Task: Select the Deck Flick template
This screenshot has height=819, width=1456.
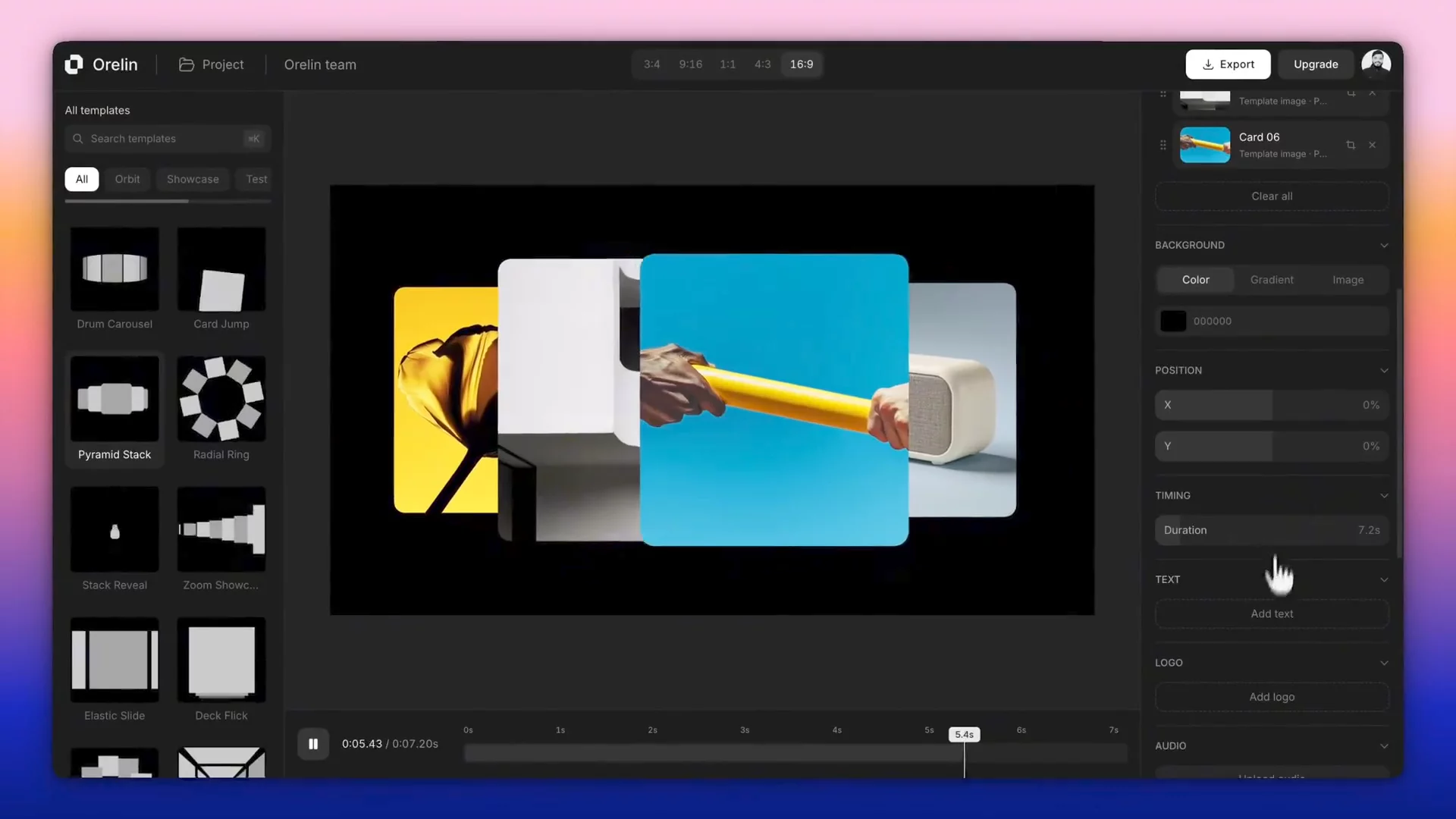Action: (221, 670)
